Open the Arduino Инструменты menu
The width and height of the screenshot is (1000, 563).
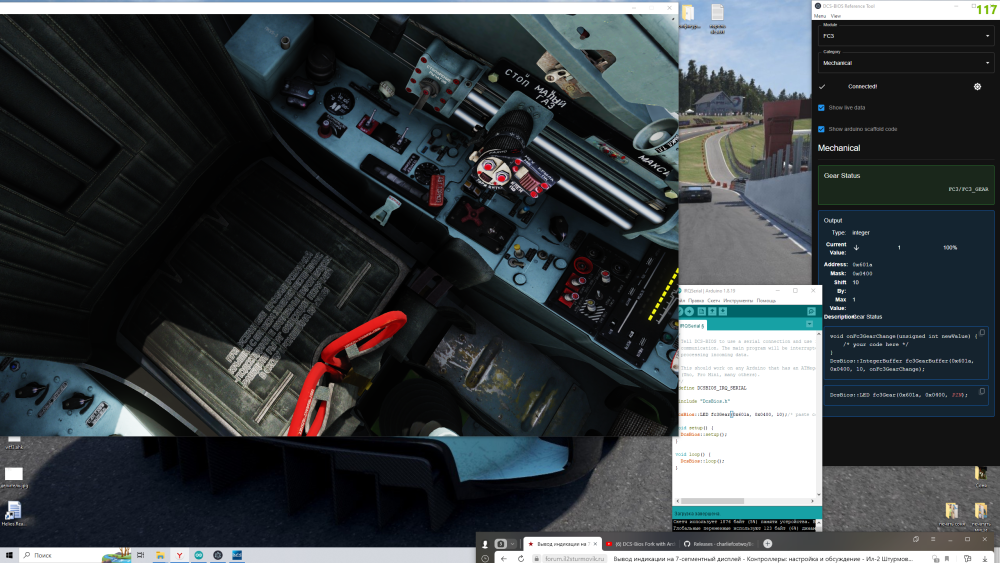[737, 300]
